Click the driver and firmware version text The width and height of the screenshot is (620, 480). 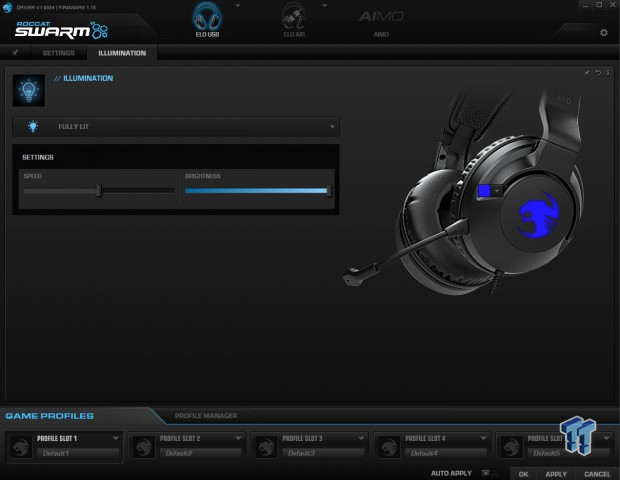point(56,7)
